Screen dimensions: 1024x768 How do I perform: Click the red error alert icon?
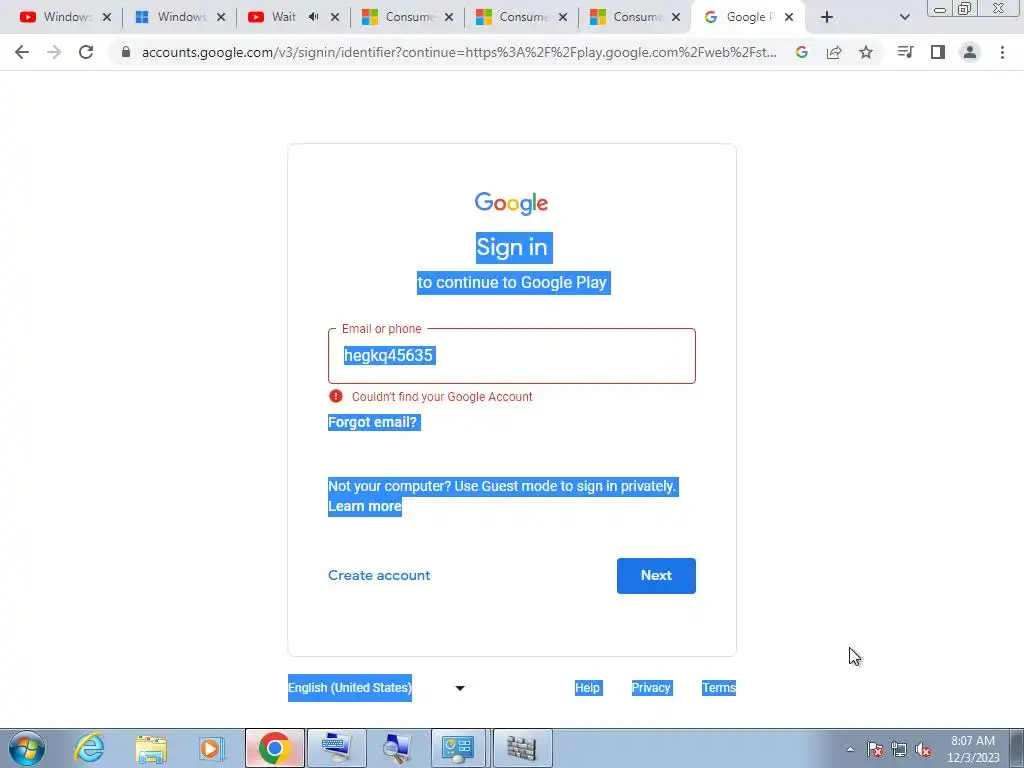[x=336, y=396]
